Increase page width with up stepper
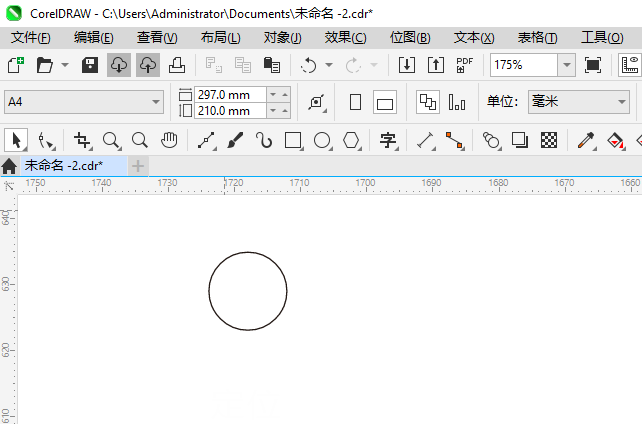 point(285,95)
